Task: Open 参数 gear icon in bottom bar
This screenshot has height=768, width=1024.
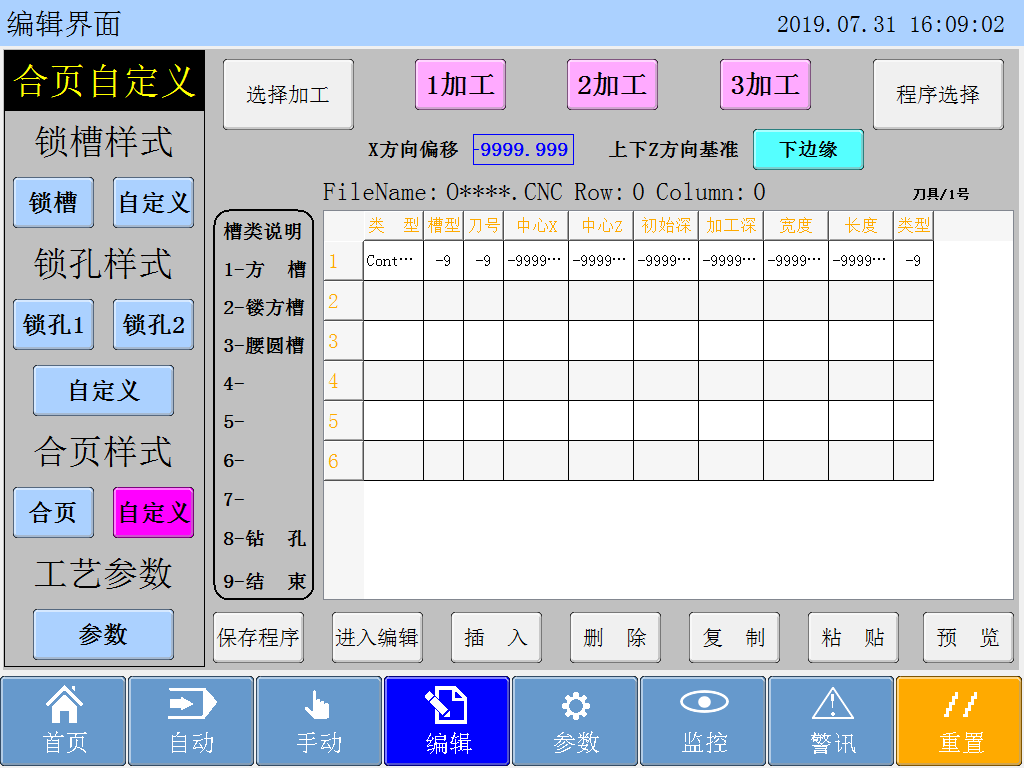Action: pos(575,721)
